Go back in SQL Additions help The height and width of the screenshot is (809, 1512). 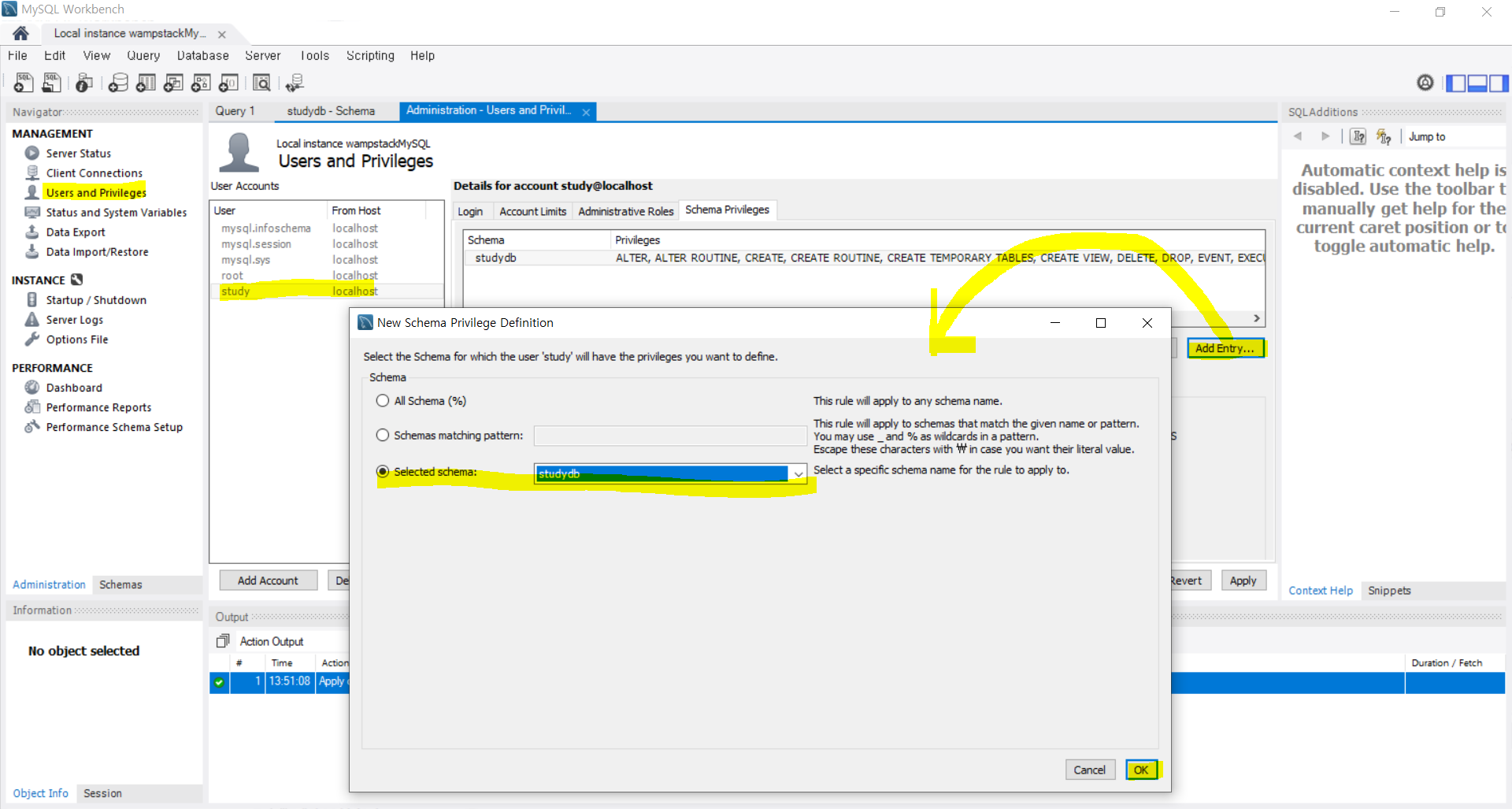pyautogui.click(x=1298, y=136)
